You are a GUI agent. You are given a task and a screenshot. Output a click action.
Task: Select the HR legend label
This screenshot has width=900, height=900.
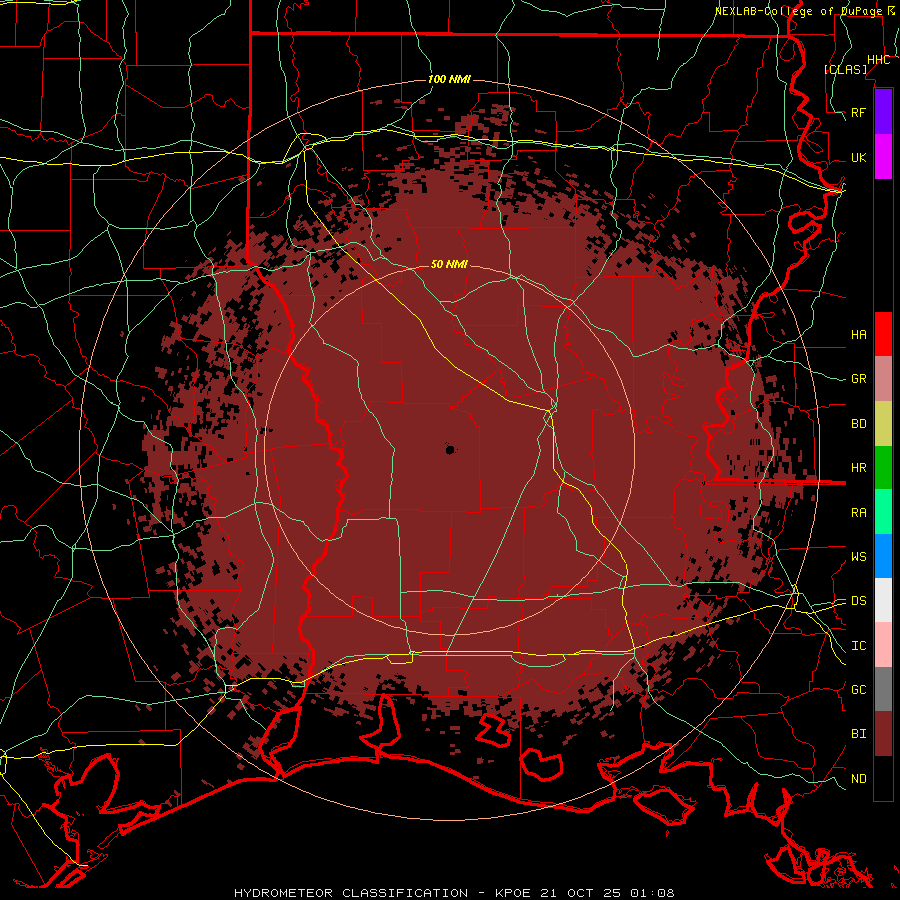tap(858, 468)
